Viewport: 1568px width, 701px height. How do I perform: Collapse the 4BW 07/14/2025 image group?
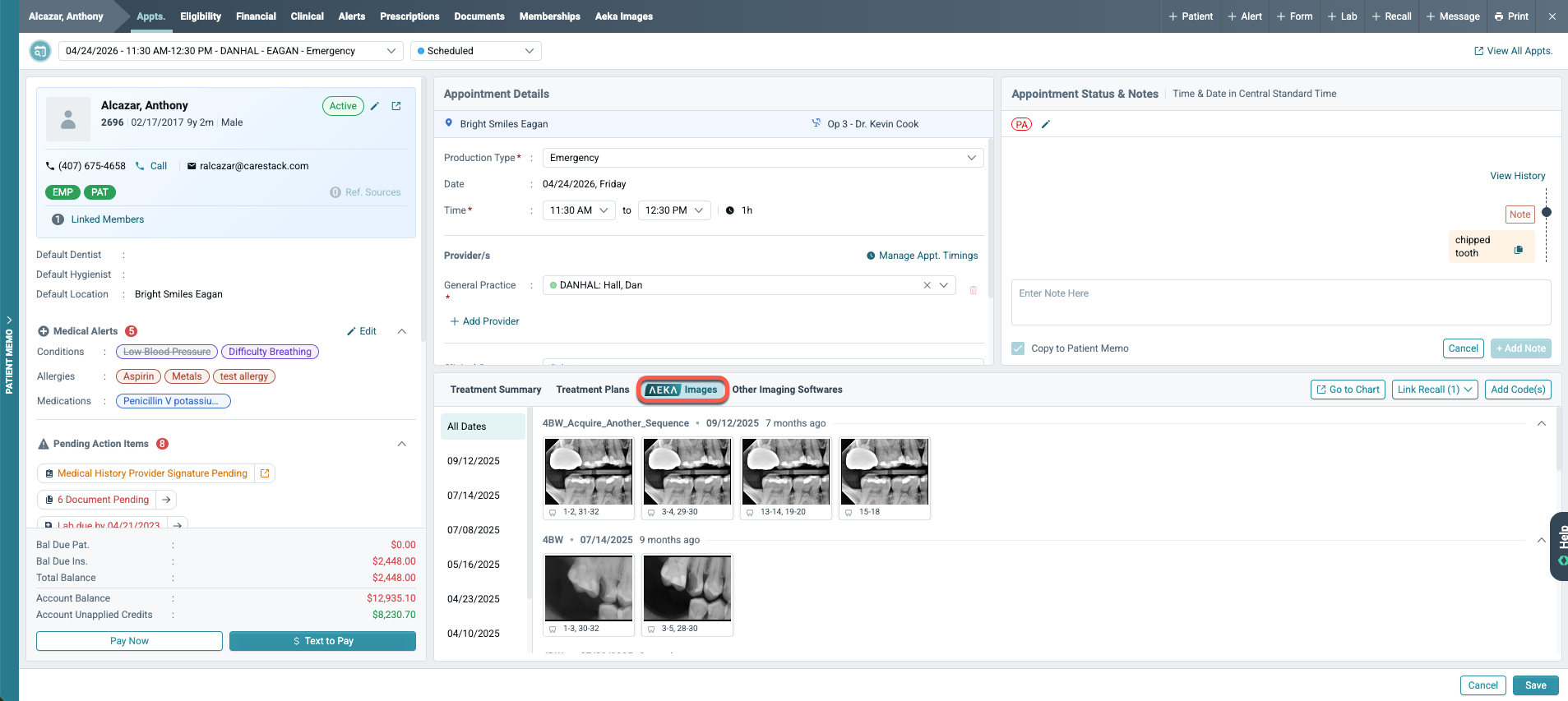pyautogui.click(x=1542, y=540)
